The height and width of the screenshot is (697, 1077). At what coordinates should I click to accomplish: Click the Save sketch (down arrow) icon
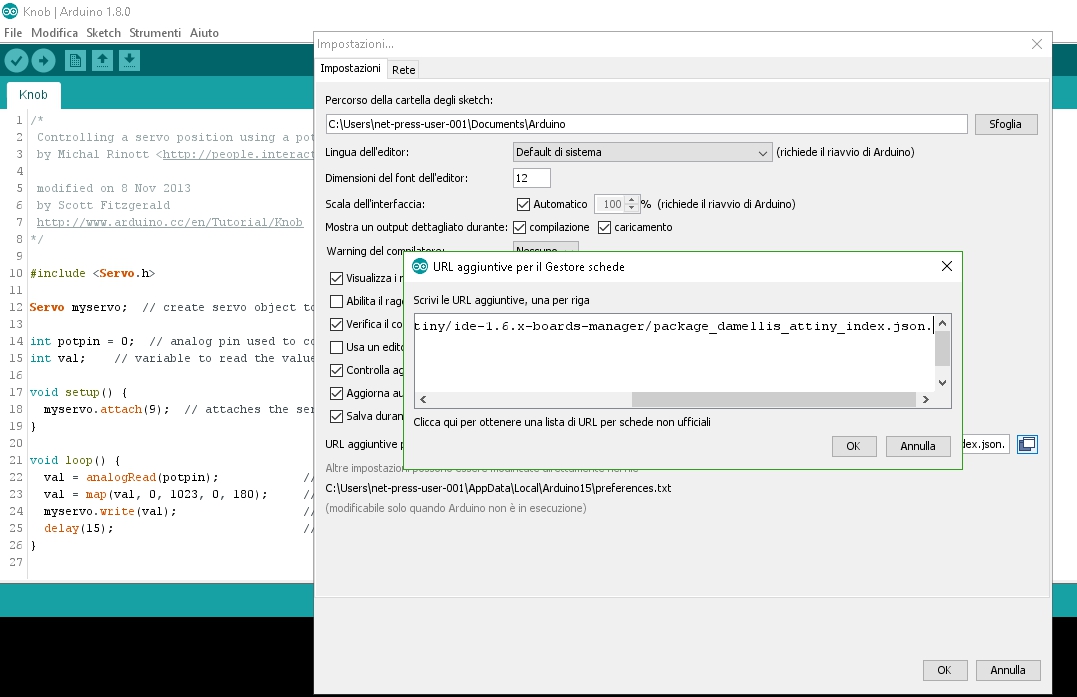(129, 61)
